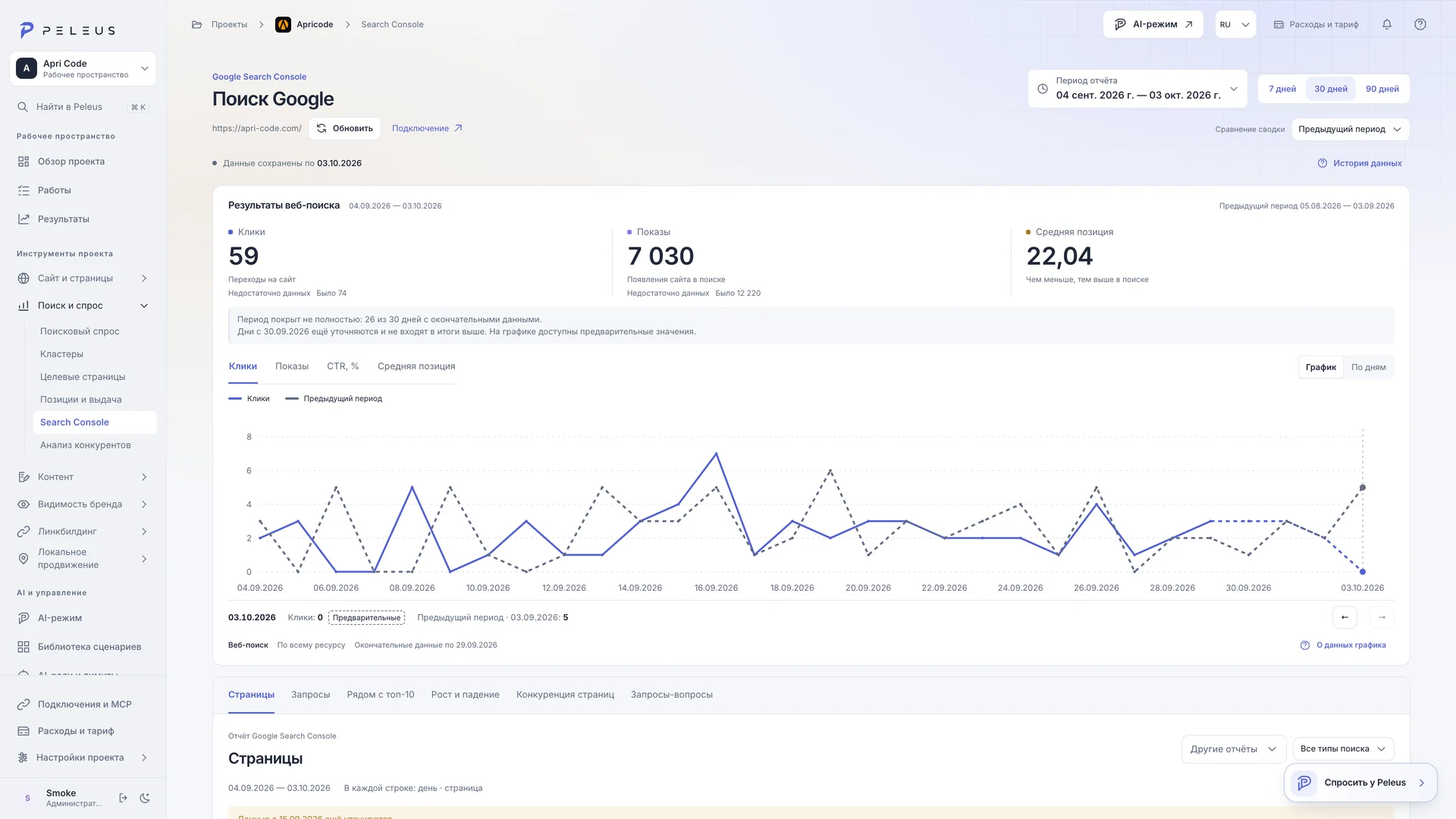Open Другие отчёты dropdown
Viewport: 1456px width, 819px height.
(1234, 749)
